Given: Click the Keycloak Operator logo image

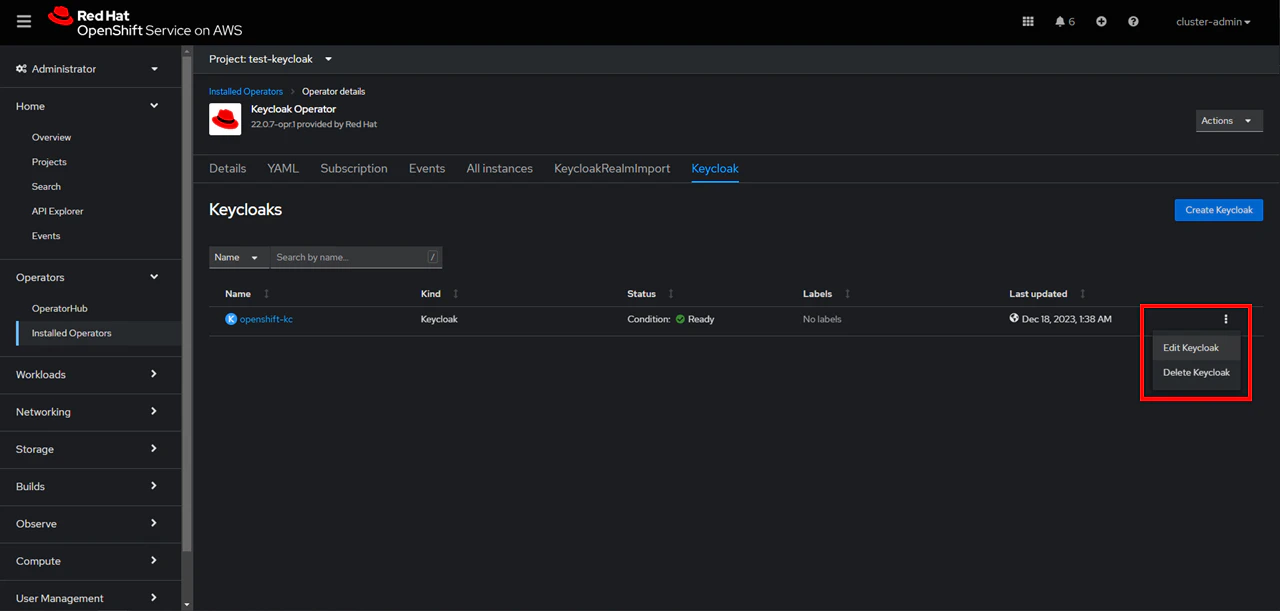Looking at the screenshot, I should [x=225, y=119].
